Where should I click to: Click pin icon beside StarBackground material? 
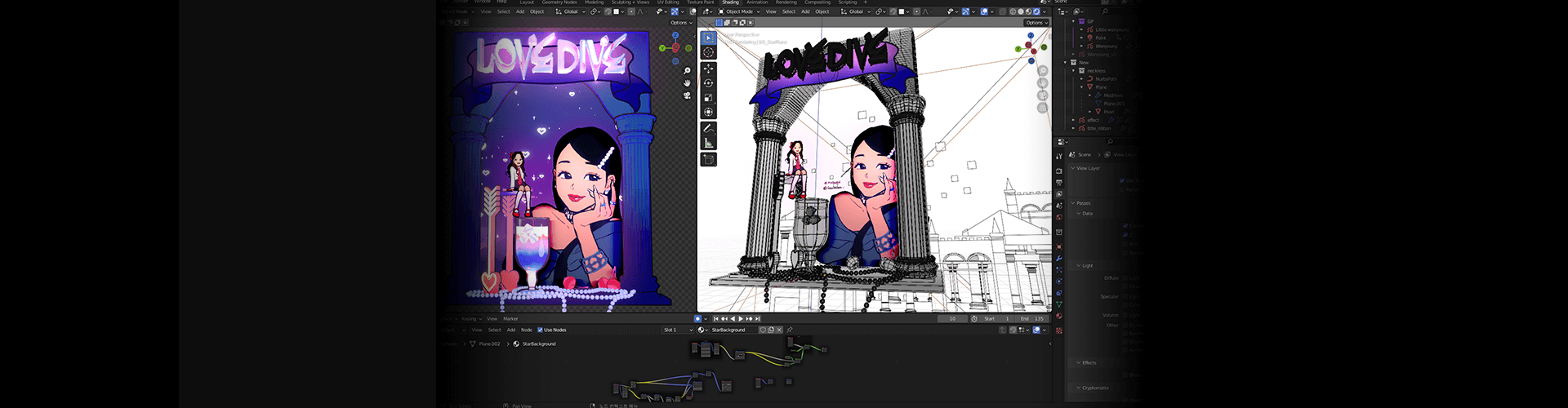790,330
